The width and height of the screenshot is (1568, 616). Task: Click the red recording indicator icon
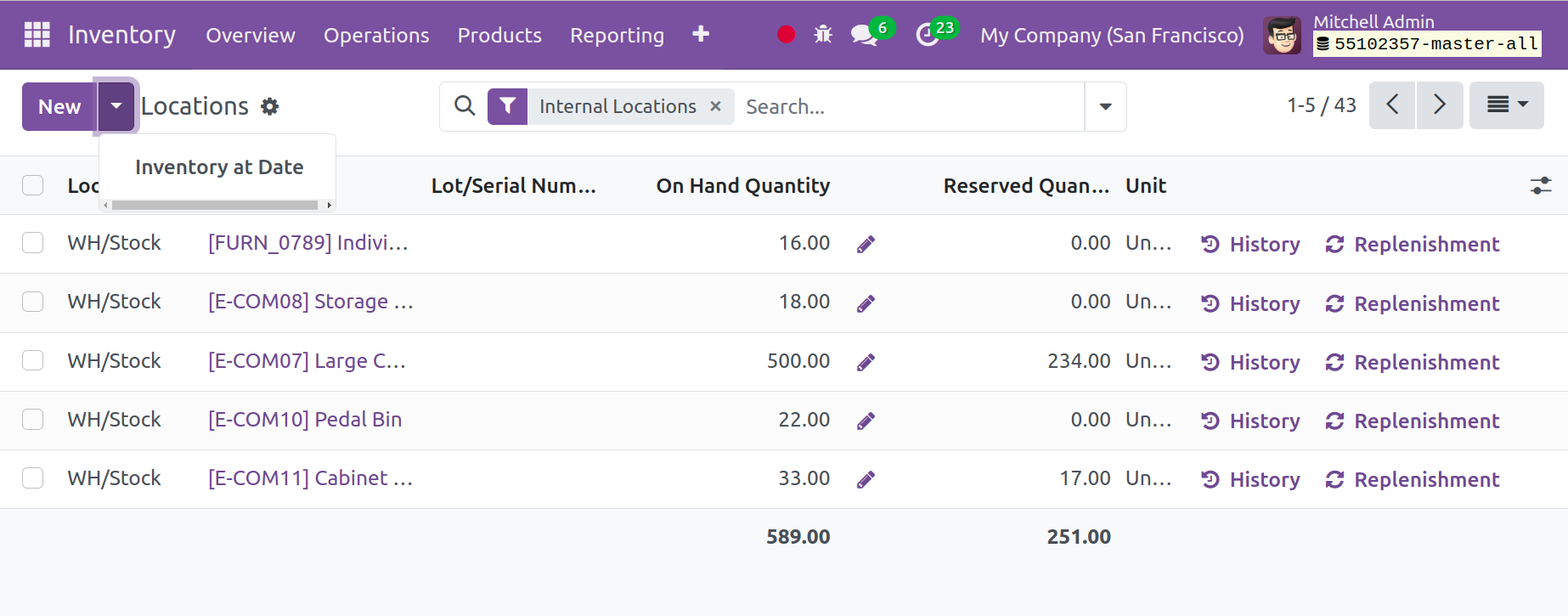(786, 35)
